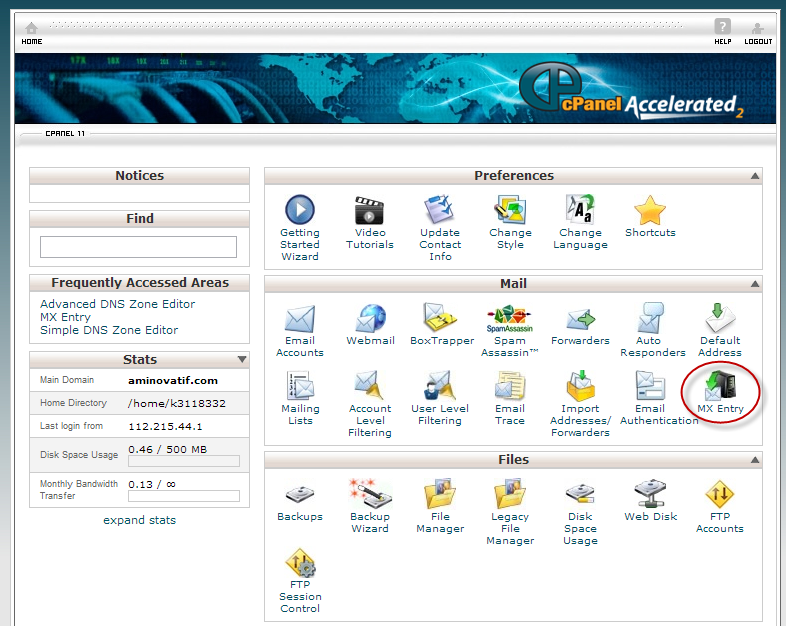Open the File Manager icon
Image resolution: width=786 pixels, height=626 pixels.
pyautogui.click(x=440, y=494)
